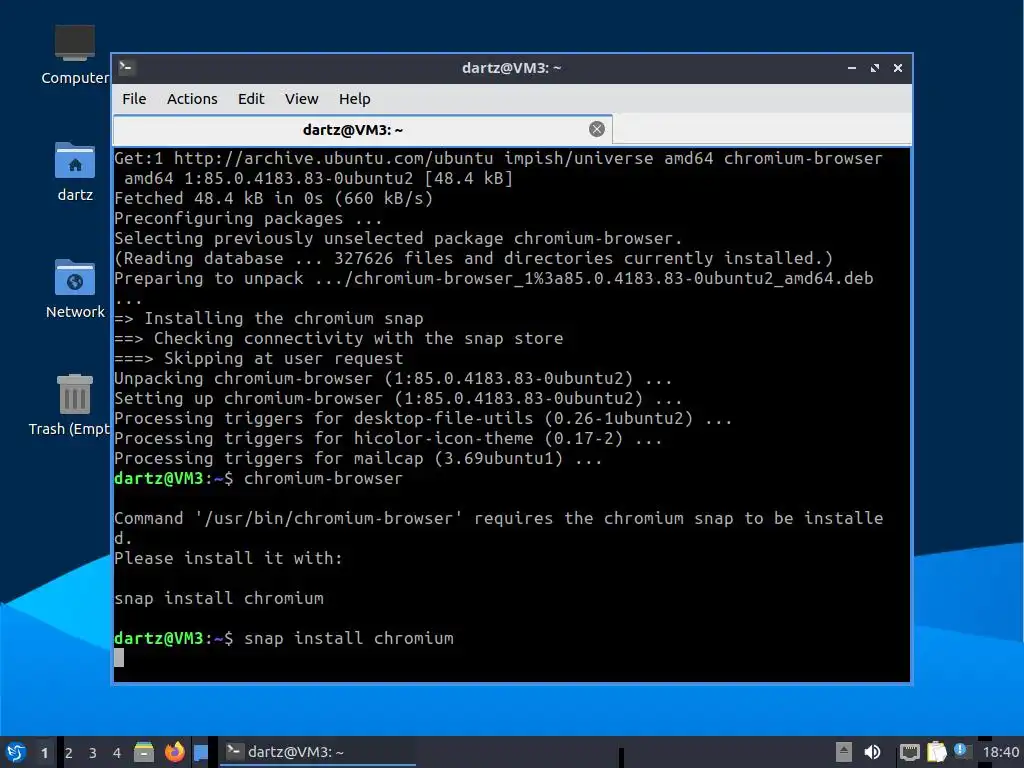
Task: Launch the file manager from the panel
Action: pos(144,752)
